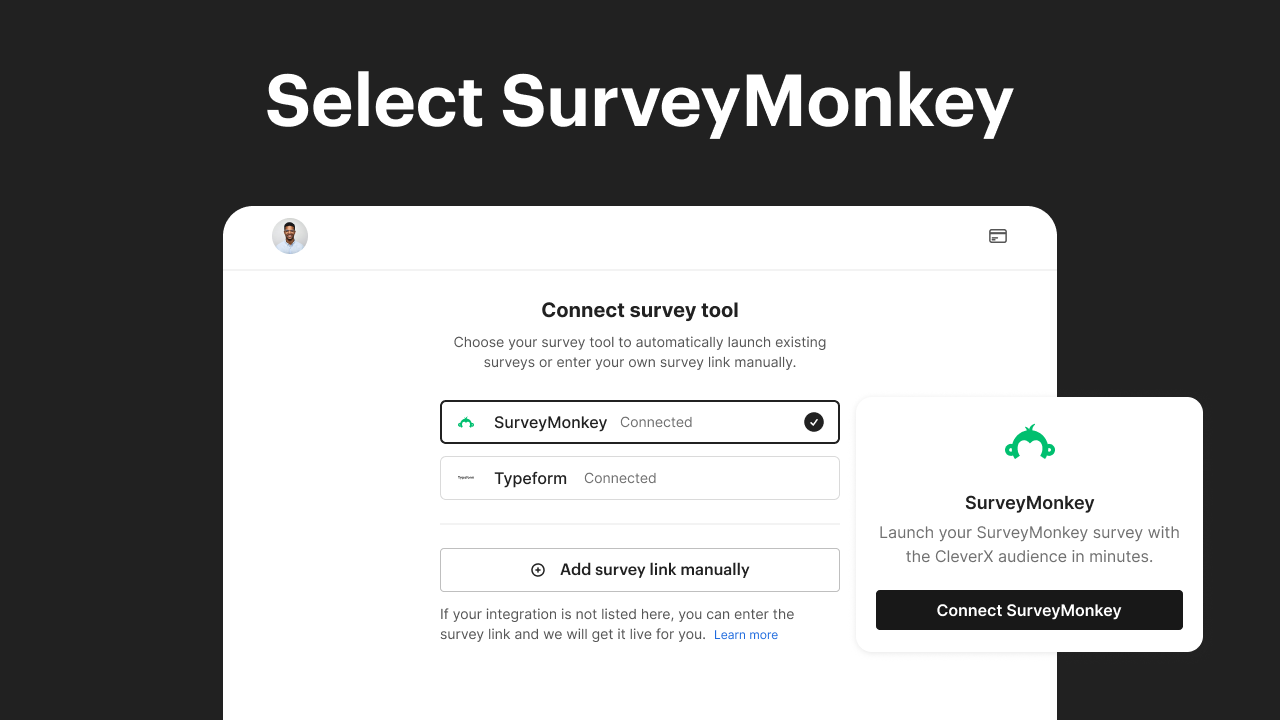The width and height of the screenshot is (1280, 720).
Task: Open the Learn more link
Action: coord(745,634)
